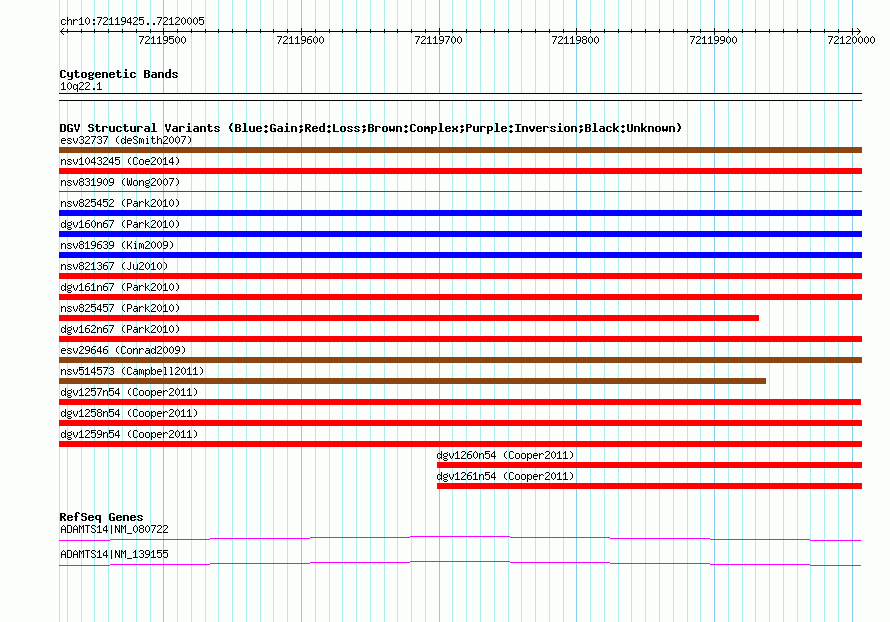The height and width of the screenshot is (622, 890).
Task: Click the ADAMTS14|NM_080722 gene label
Action: [x=114, y=529]
